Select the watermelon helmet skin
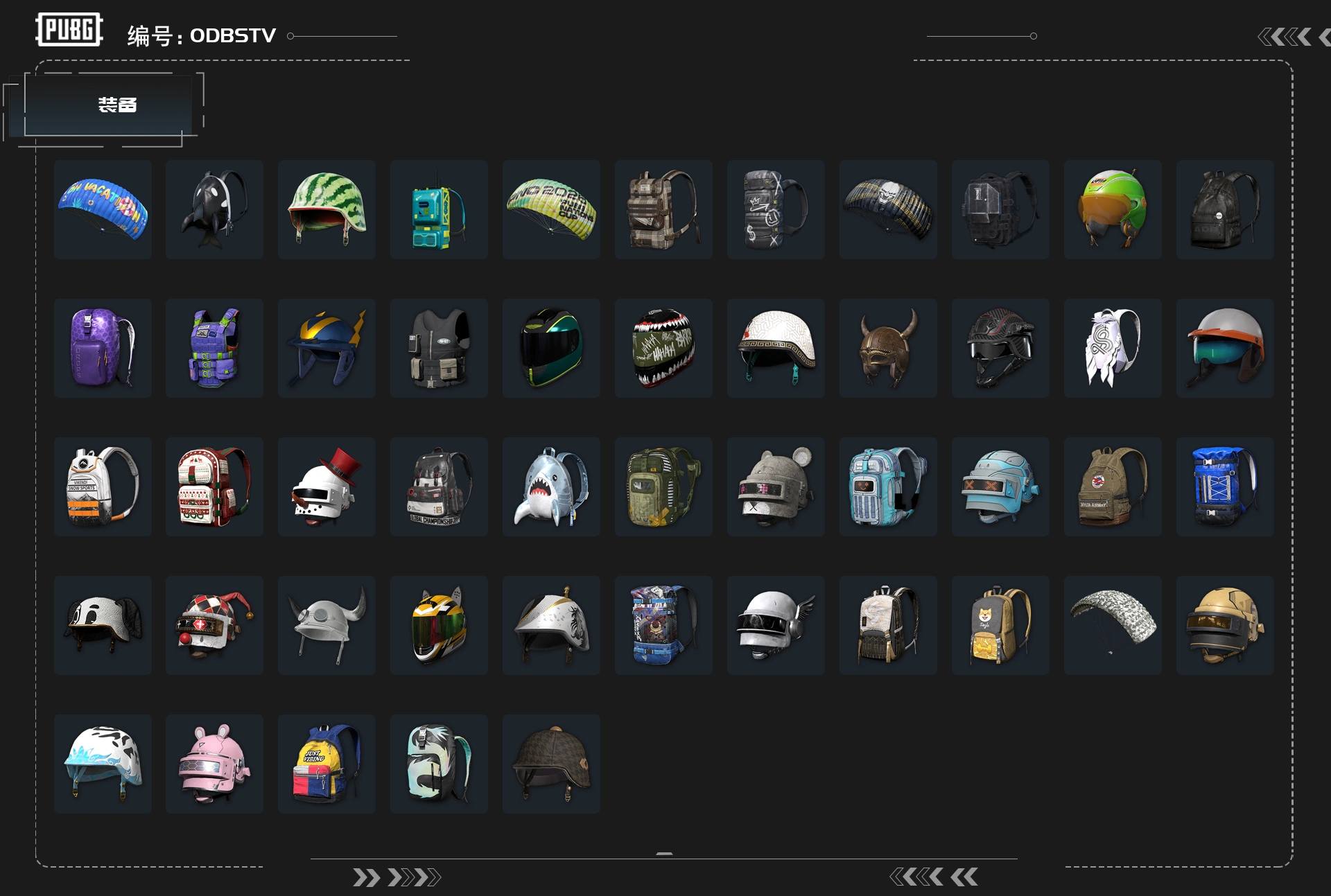The height and width of the screenshot is (896, 1331). (x=327, y=209)
